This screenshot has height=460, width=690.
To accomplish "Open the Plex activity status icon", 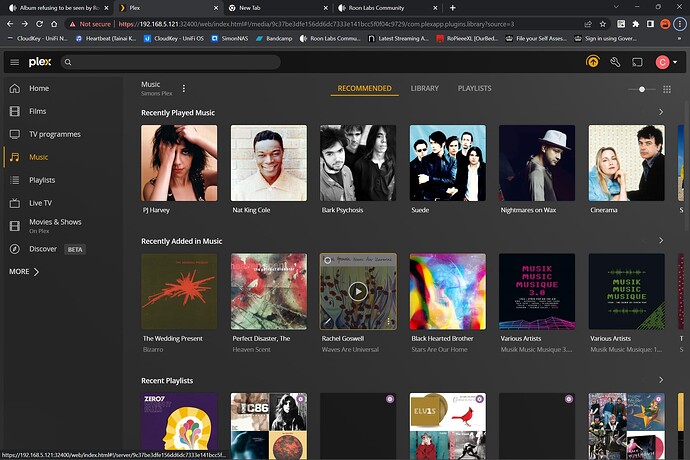I will coord(592,62).
